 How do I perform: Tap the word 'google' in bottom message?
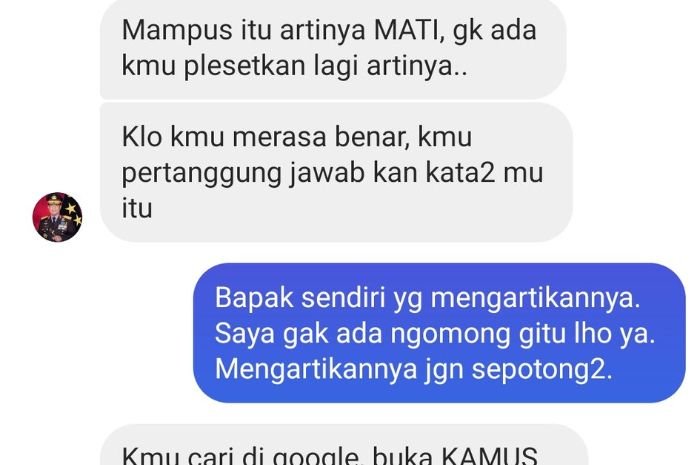point(316,457)
